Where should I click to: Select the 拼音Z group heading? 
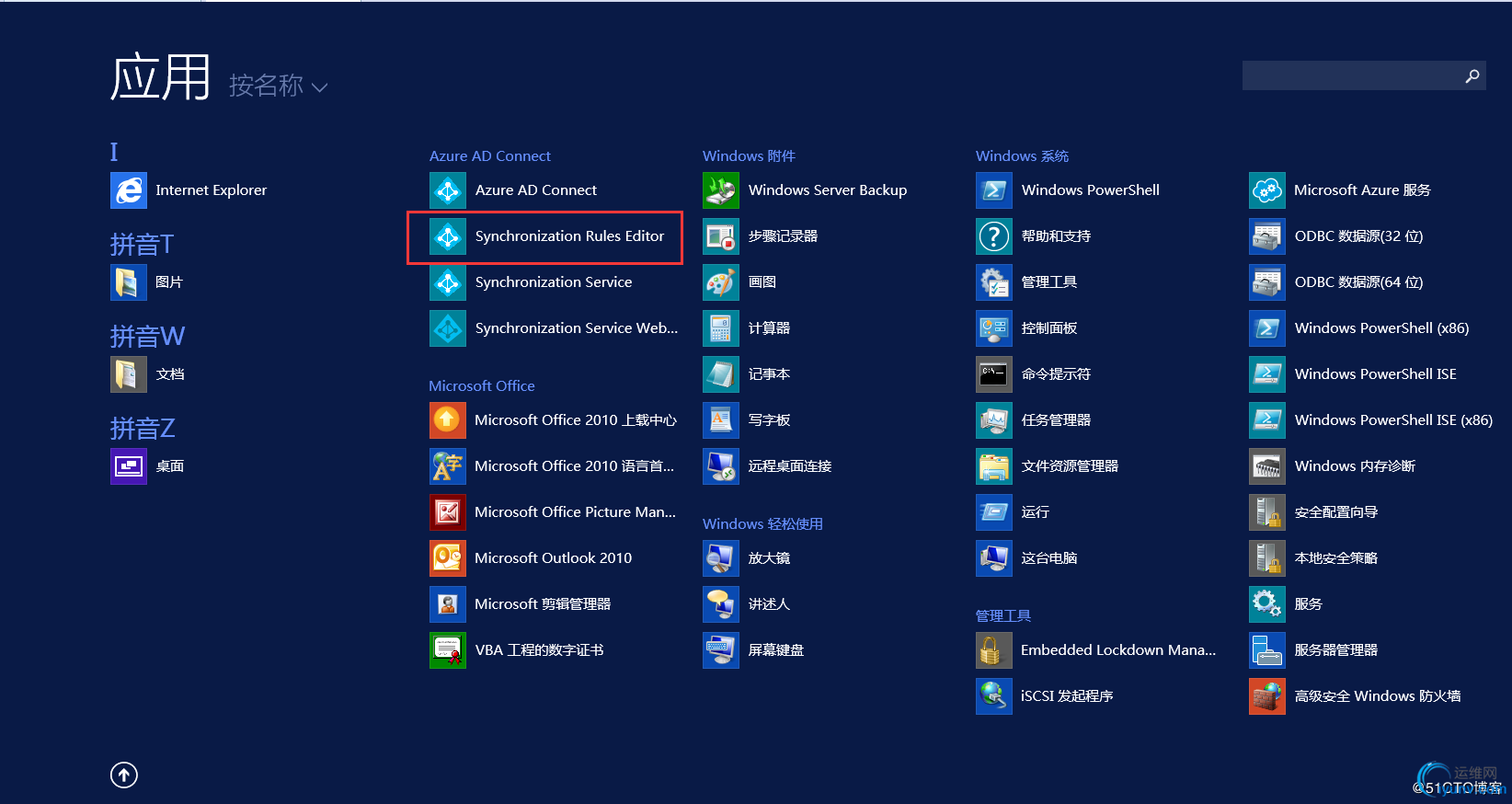(143, 429)
